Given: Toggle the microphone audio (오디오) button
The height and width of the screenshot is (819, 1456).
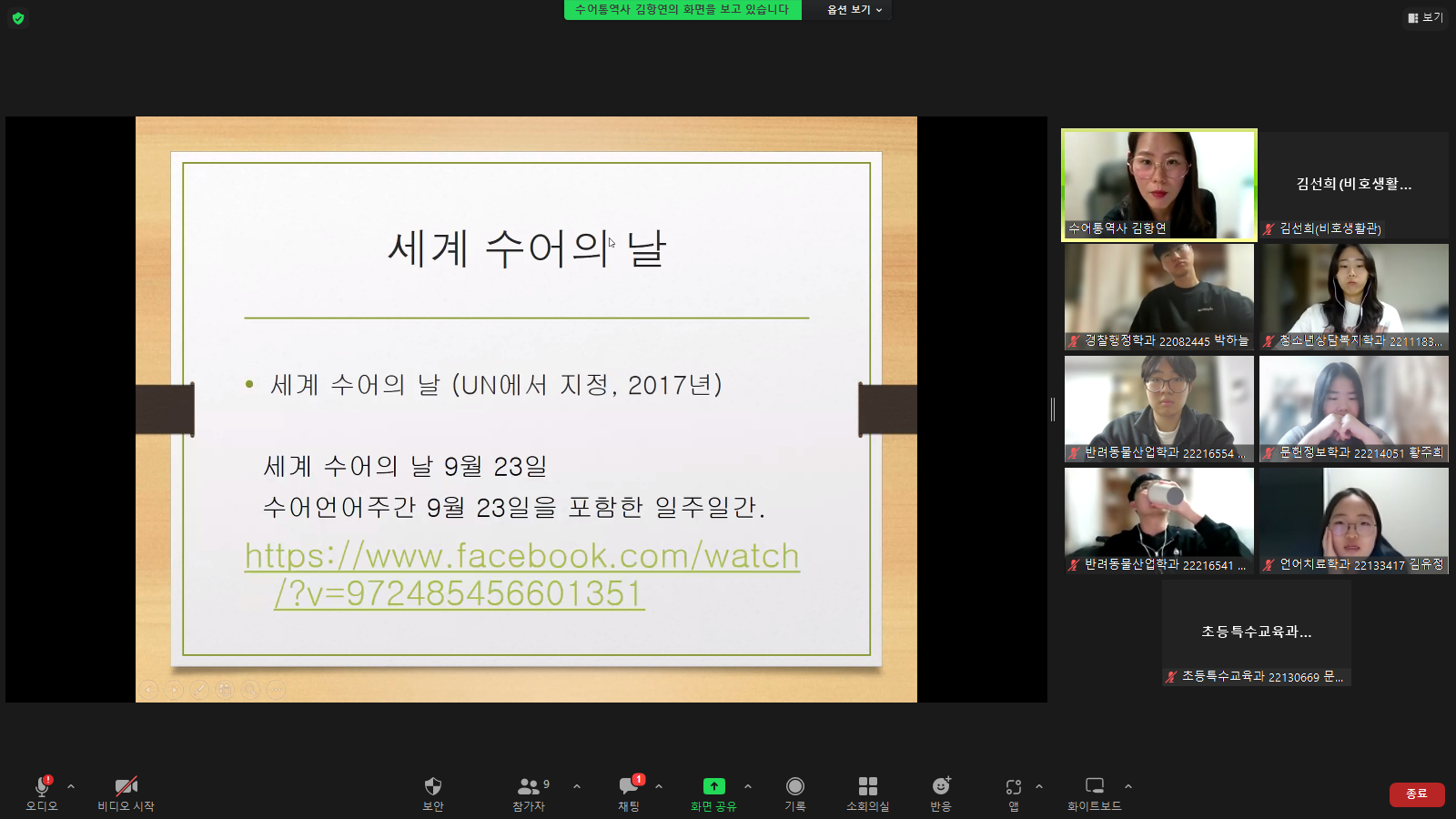Looking at the screenshot, I should click(42, 786).
